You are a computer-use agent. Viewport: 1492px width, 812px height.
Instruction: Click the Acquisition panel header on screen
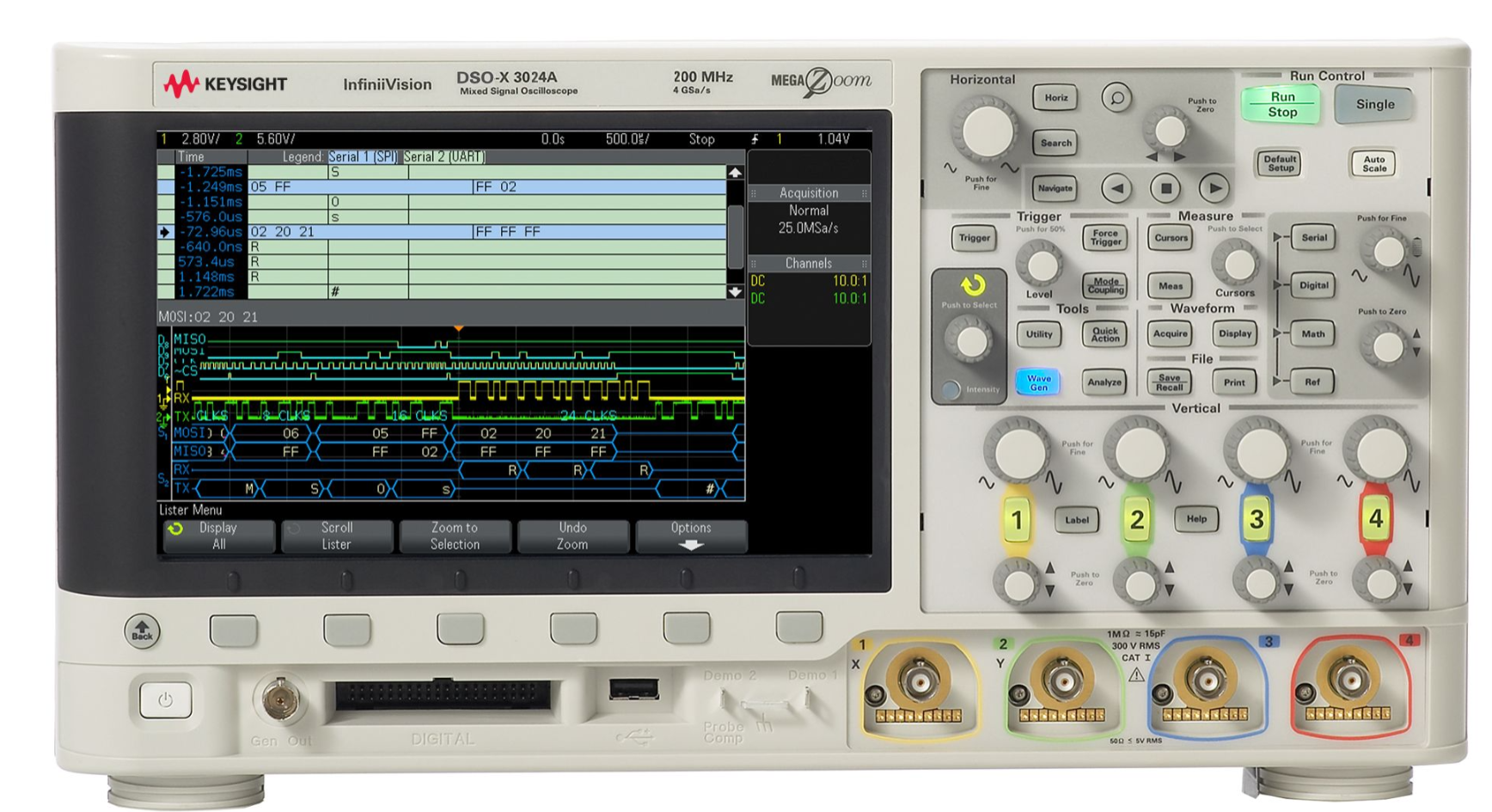[809, 192]
